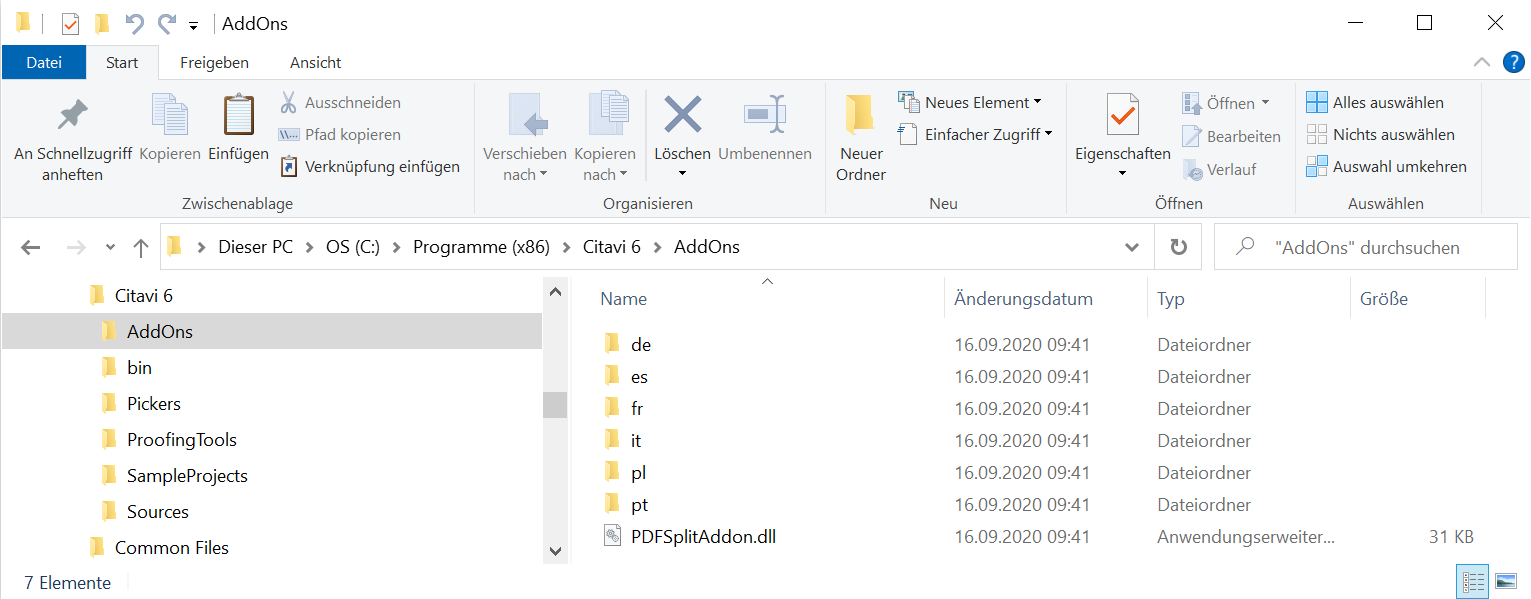Click the Einfügen paste icon
This screenshot has width=1531, height=599.
(x=238, y=116)
